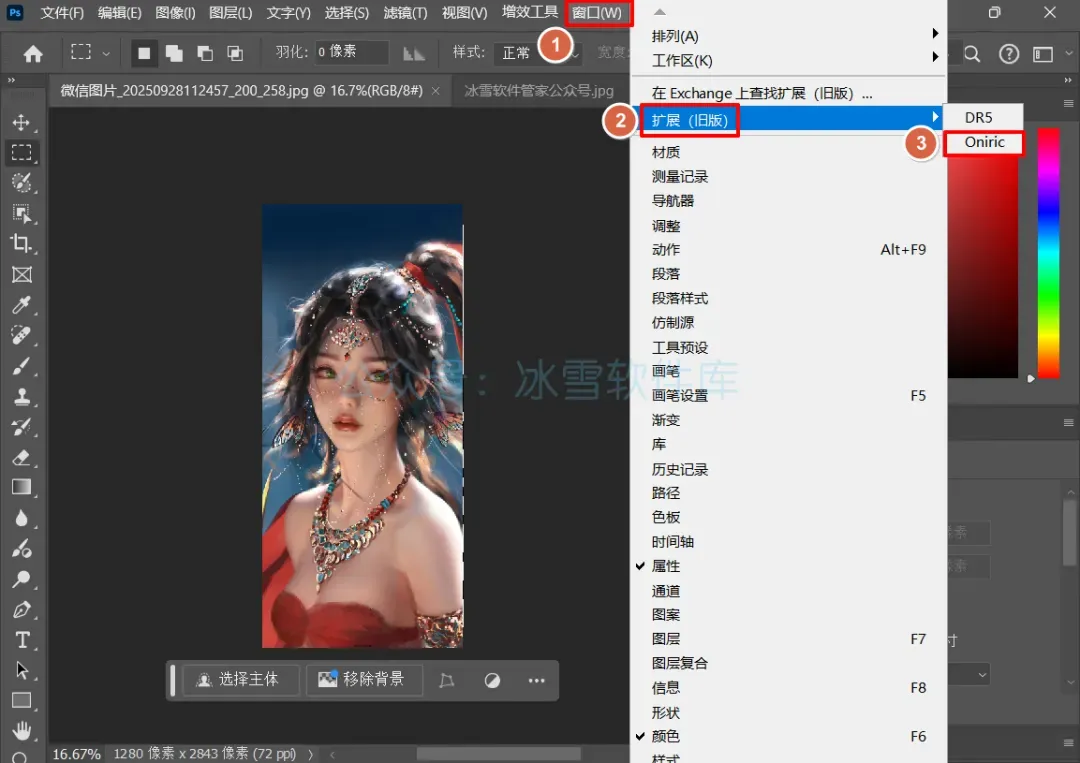
Task: Expand the 工作区(K) submenu
Action: tap(789, 61)
